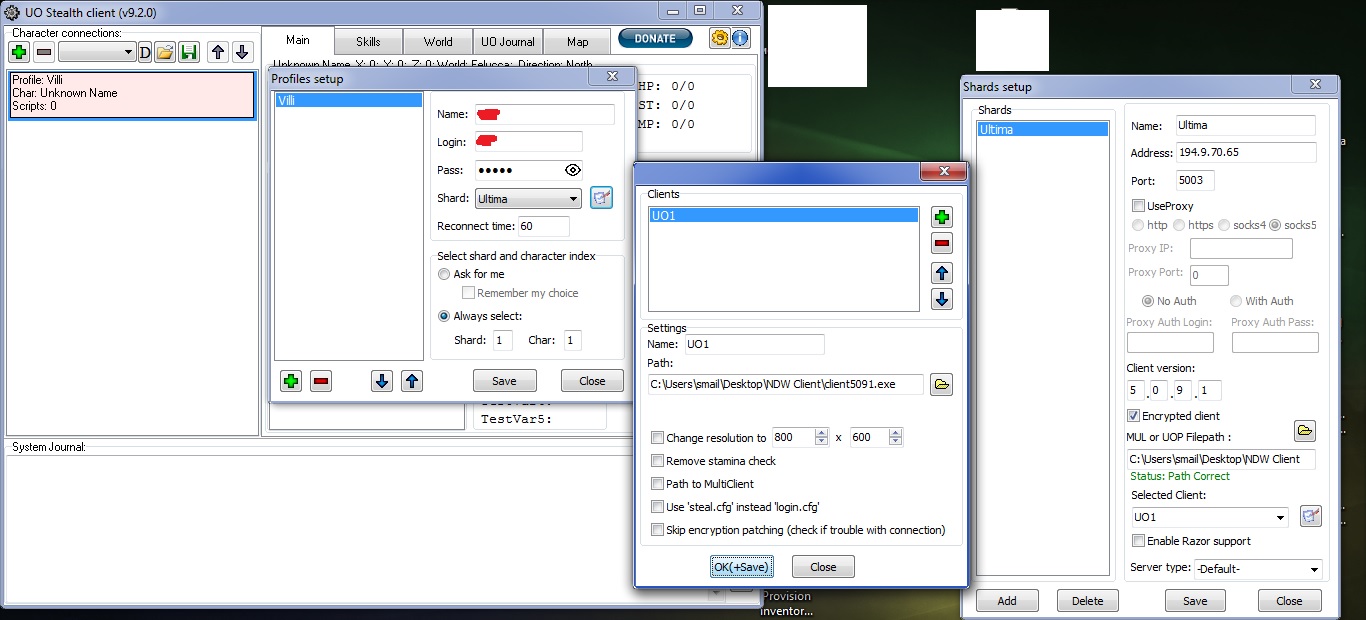Viewport: 1366px width, 620px height.
Task: Save the shard settings in Shards setup
Action: [1195, 601]
